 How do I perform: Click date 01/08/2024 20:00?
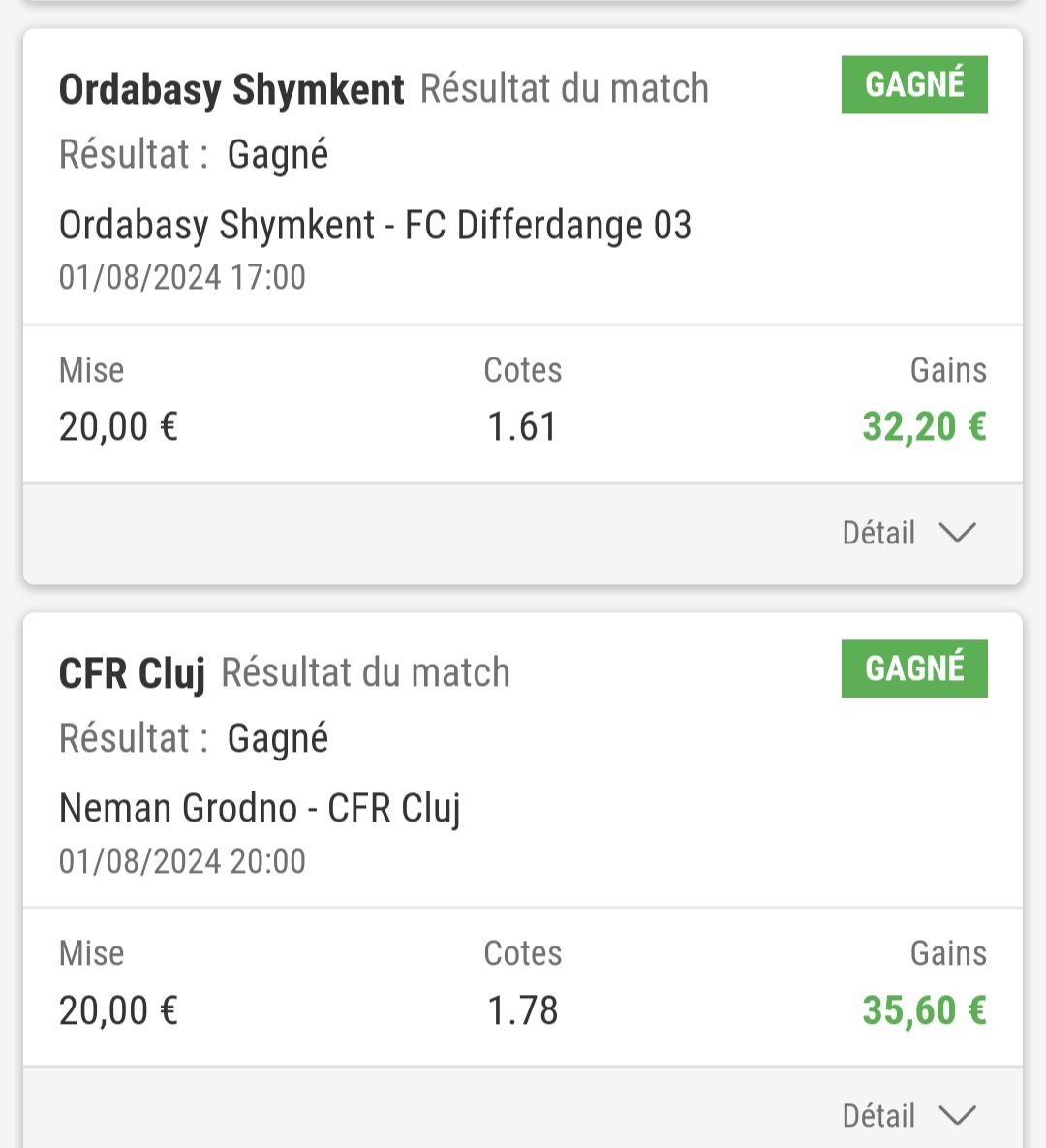(182, 861)
